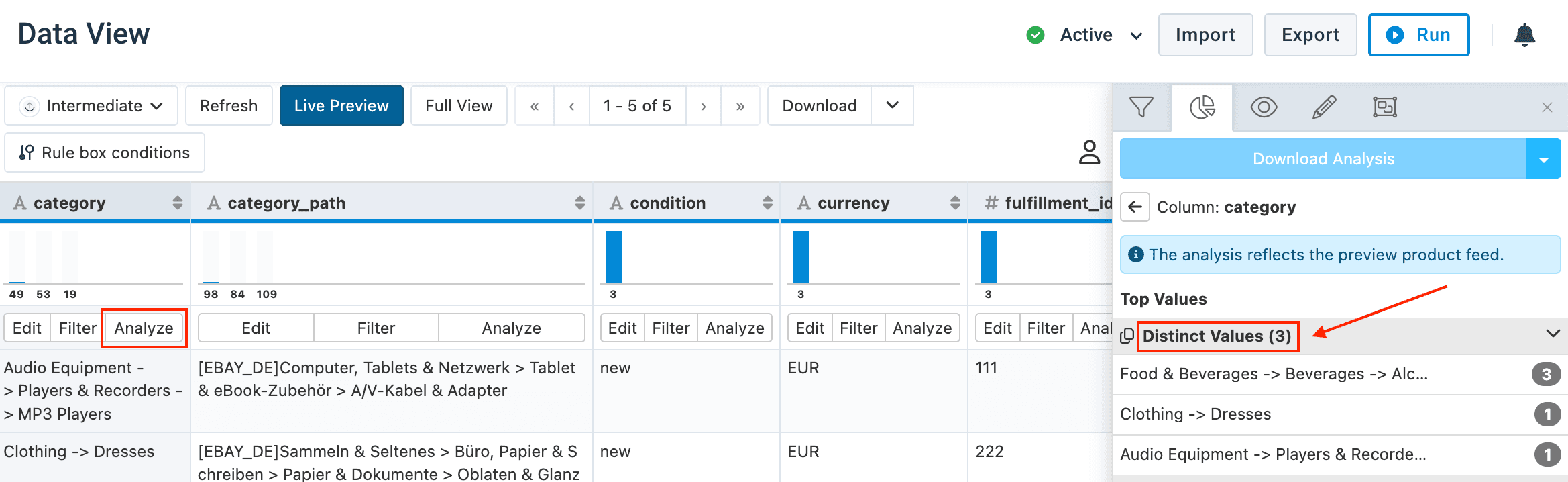Go to the last page of results
The width and height of the screenshot is (1568, 482).
(740, 106)
